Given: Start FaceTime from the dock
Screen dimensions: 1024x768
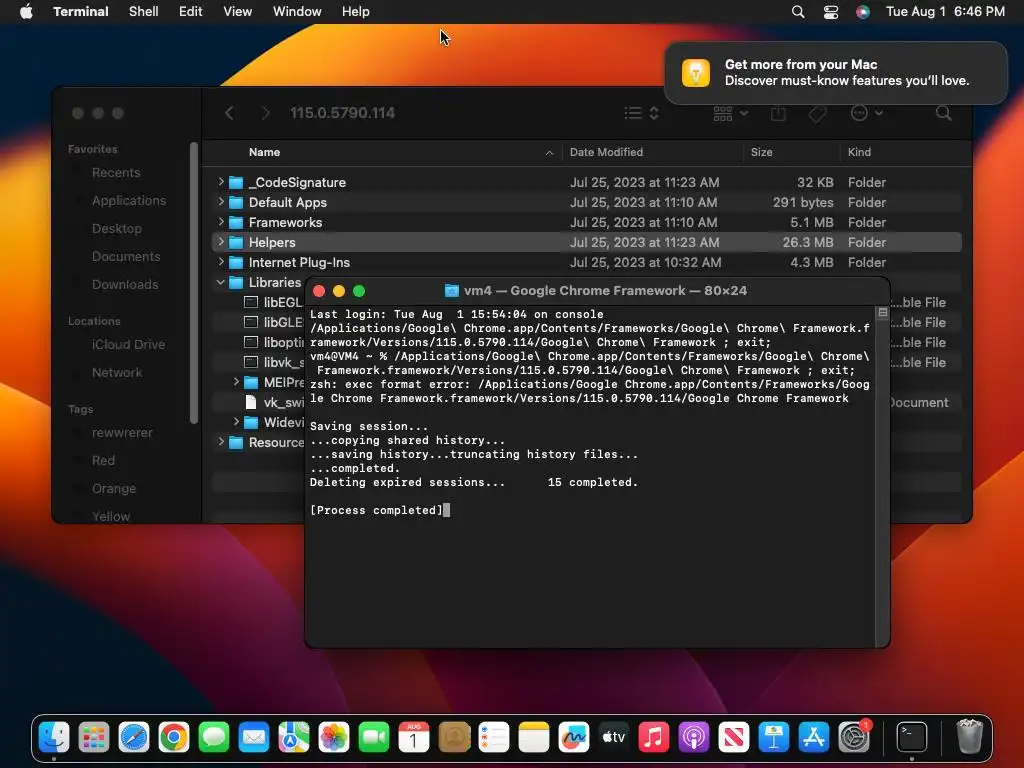Looking at the screenshot, I should coord(374,737).
